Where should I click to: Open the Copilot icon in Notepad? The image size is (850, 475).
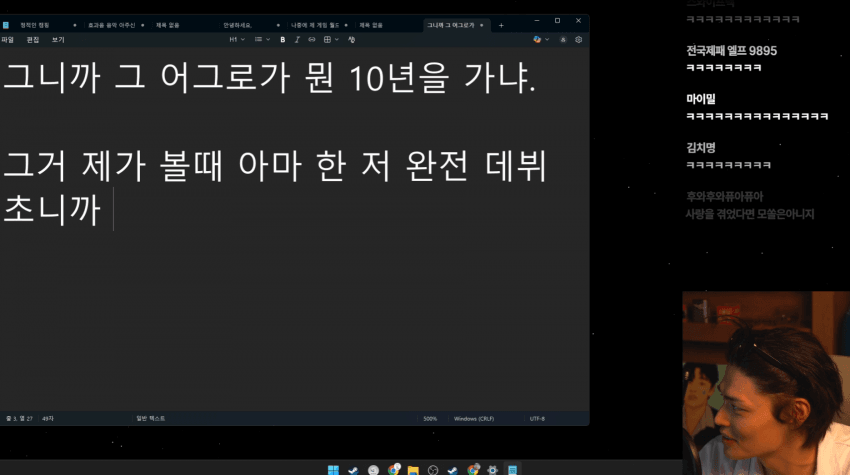[537, 39]
